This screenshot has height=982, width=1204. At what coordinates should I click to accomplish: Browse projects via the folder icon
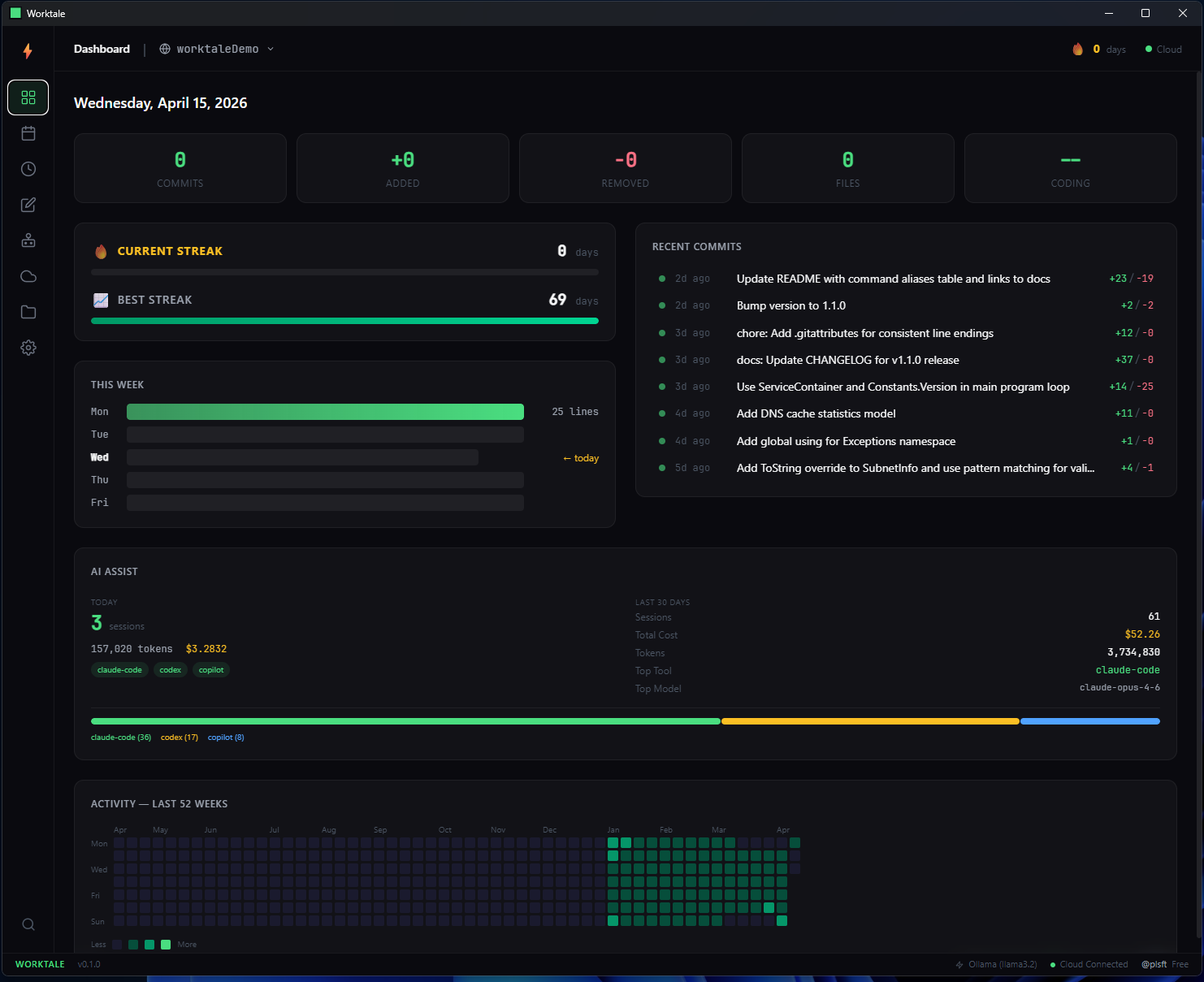coord(28,312)
